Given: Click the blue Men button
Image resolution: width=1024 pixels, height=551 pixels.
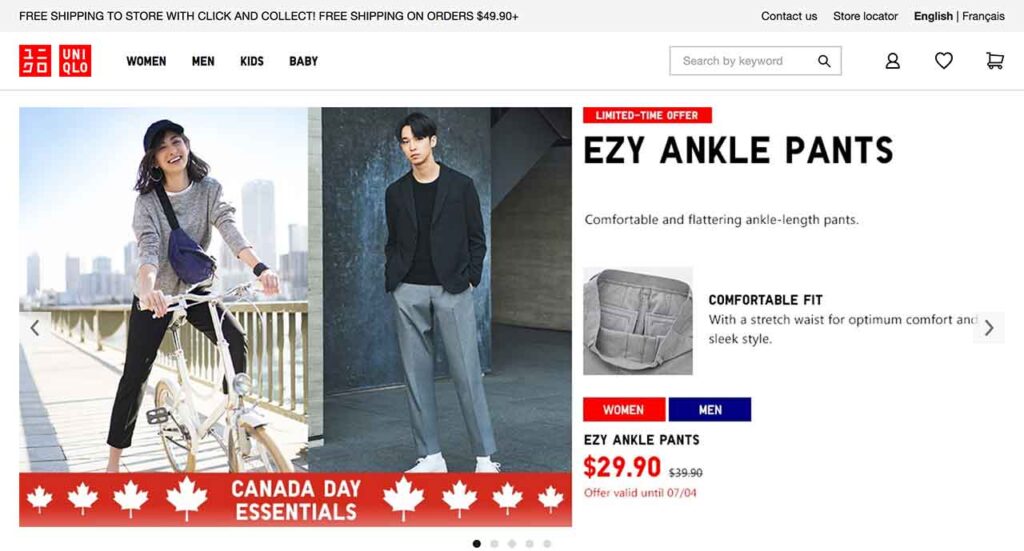Looking at the screenshot, I should pos(710,410).
